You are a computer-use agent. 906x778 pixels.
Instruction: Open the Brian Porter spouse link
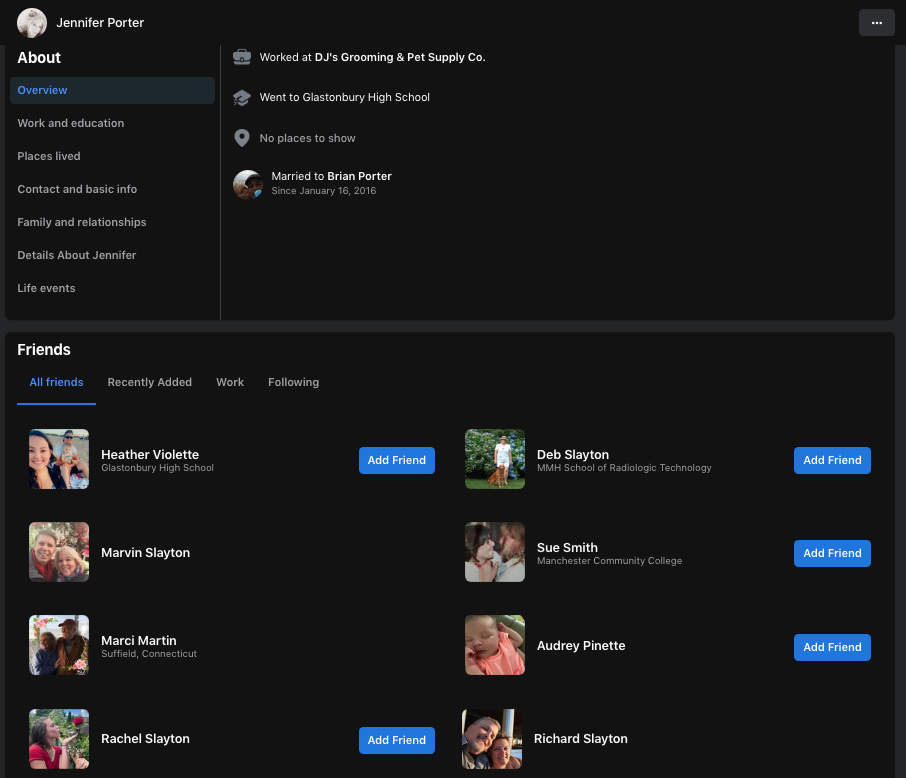359,176
